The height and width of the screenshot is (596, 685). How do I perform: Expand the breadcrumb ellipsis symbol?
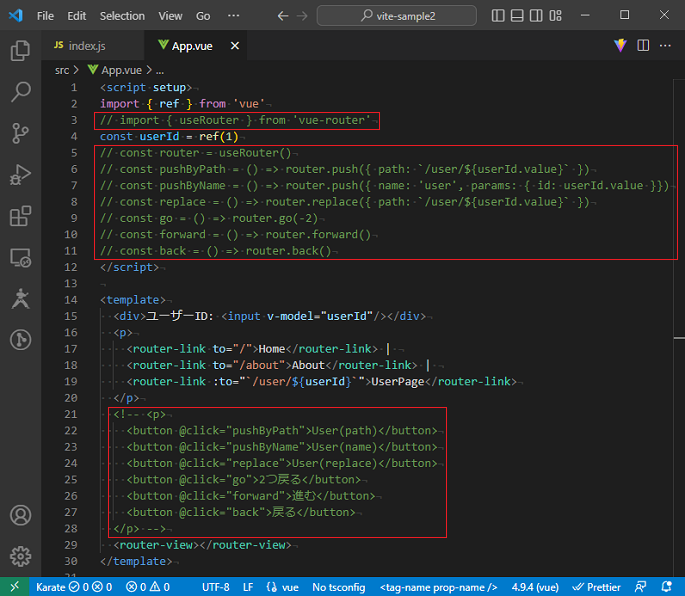coord(160,70)
